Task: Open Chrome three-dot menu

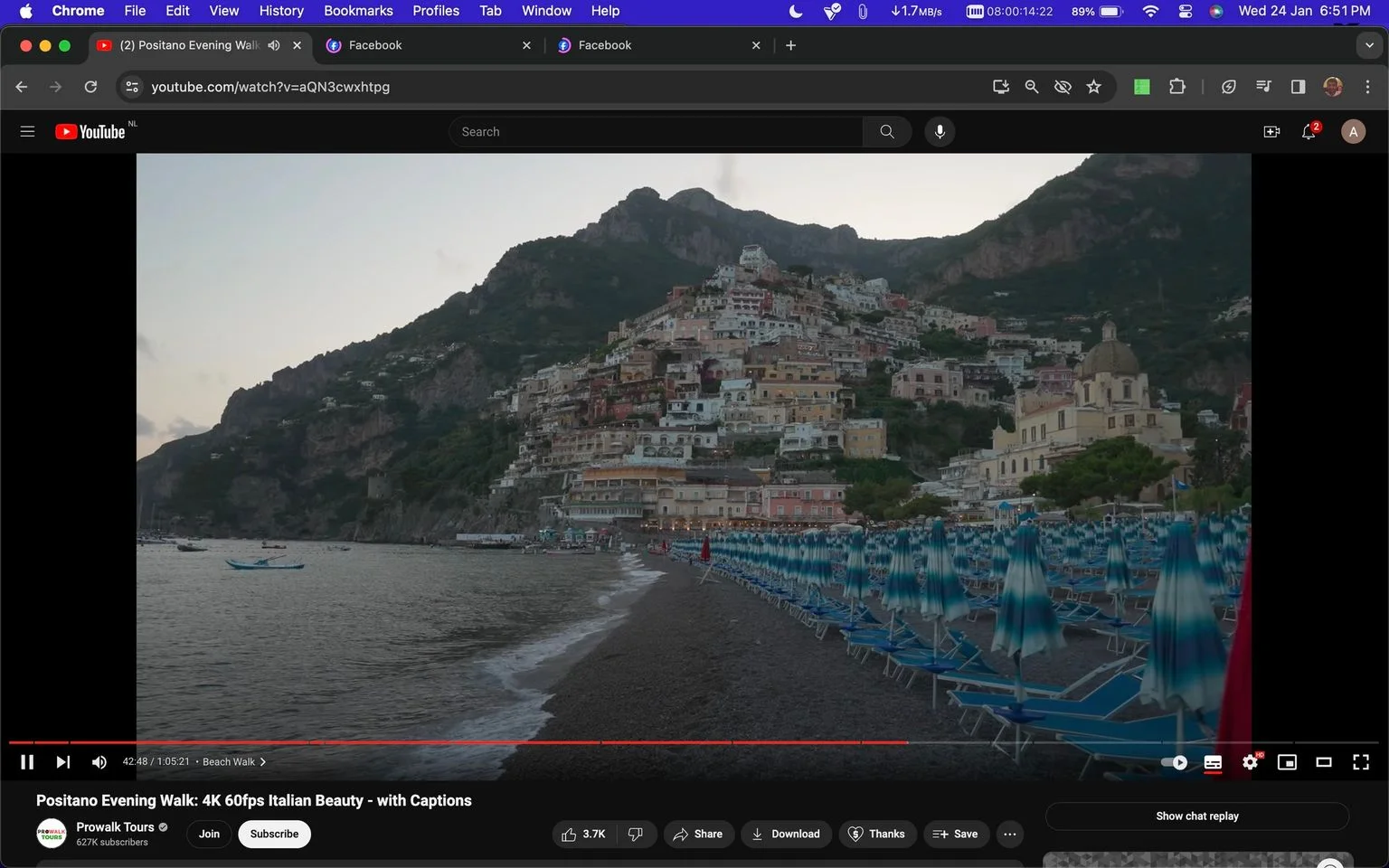Action: [1367, 87]
